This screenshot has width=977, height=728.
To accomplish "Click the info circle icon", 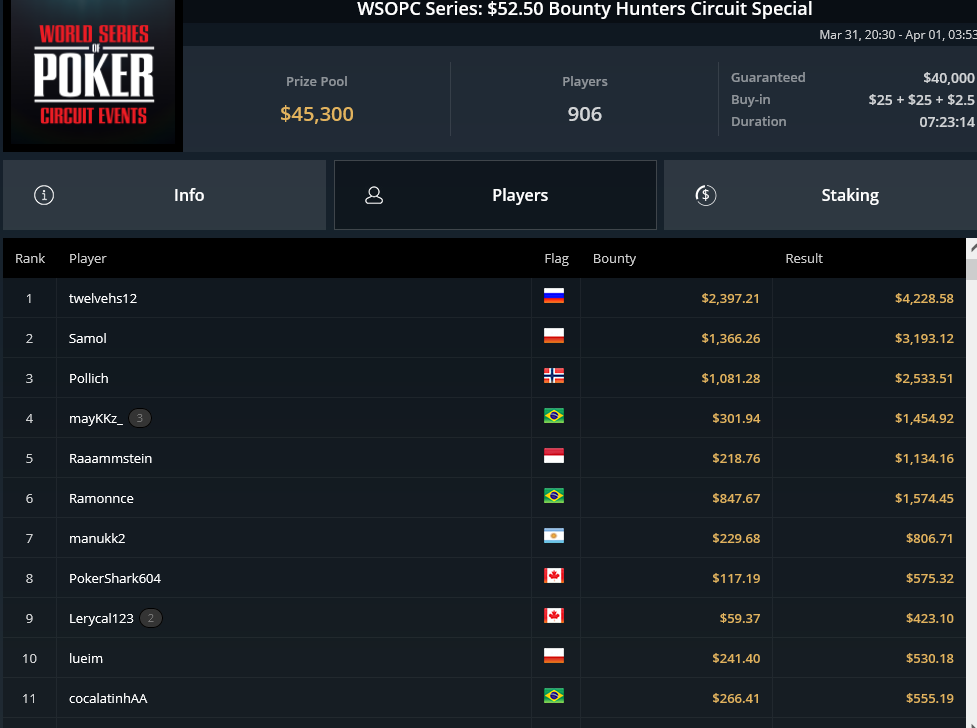I will click(44, 195).
